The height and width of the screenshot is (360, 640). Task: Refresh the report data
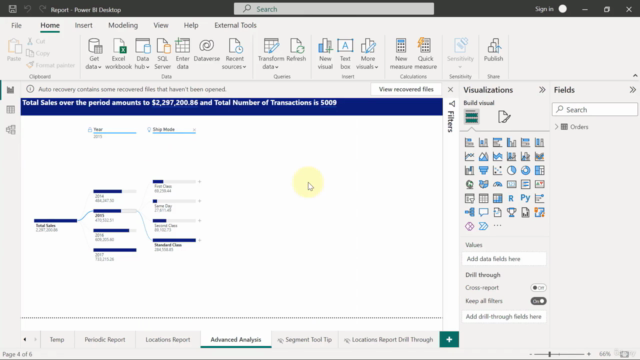296,50
